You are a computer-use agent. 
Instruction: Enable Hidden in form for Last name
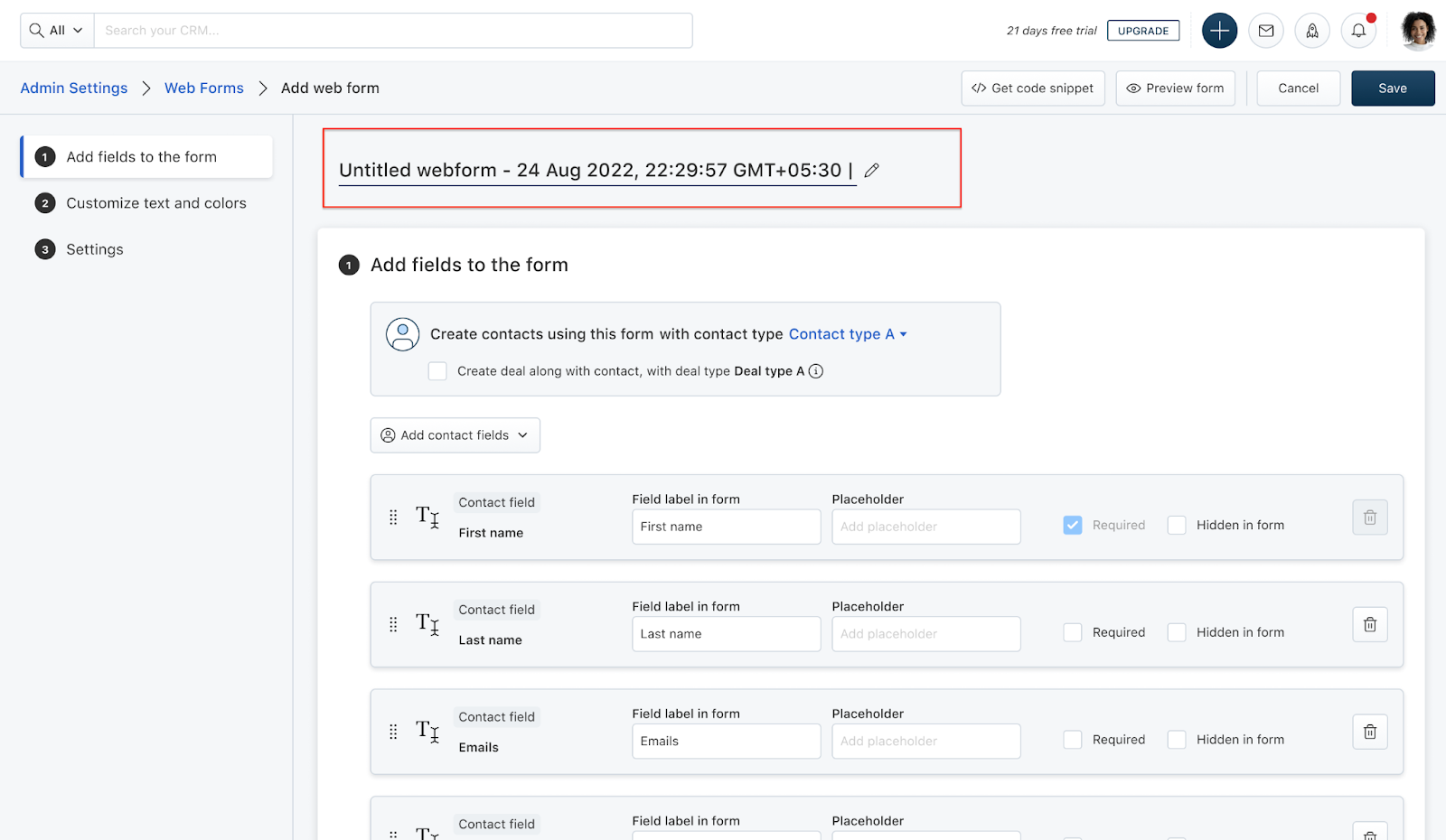click(x=1177, y=633)
